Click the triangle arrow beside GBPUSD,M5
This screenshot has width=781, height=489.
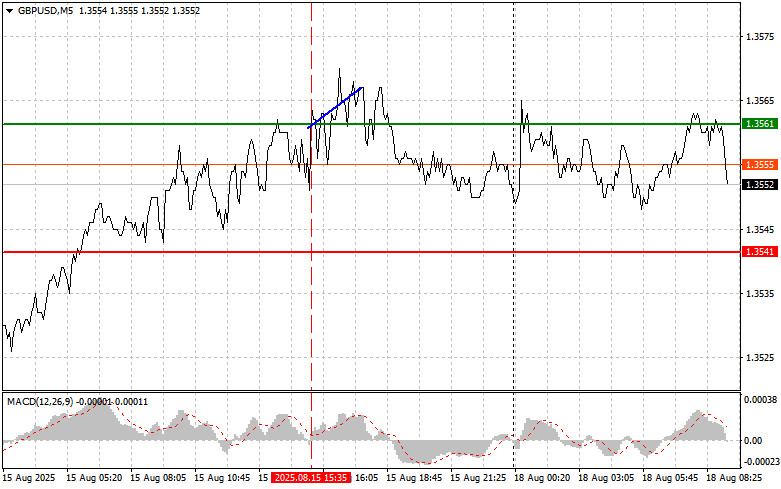(x=9, y=10)
